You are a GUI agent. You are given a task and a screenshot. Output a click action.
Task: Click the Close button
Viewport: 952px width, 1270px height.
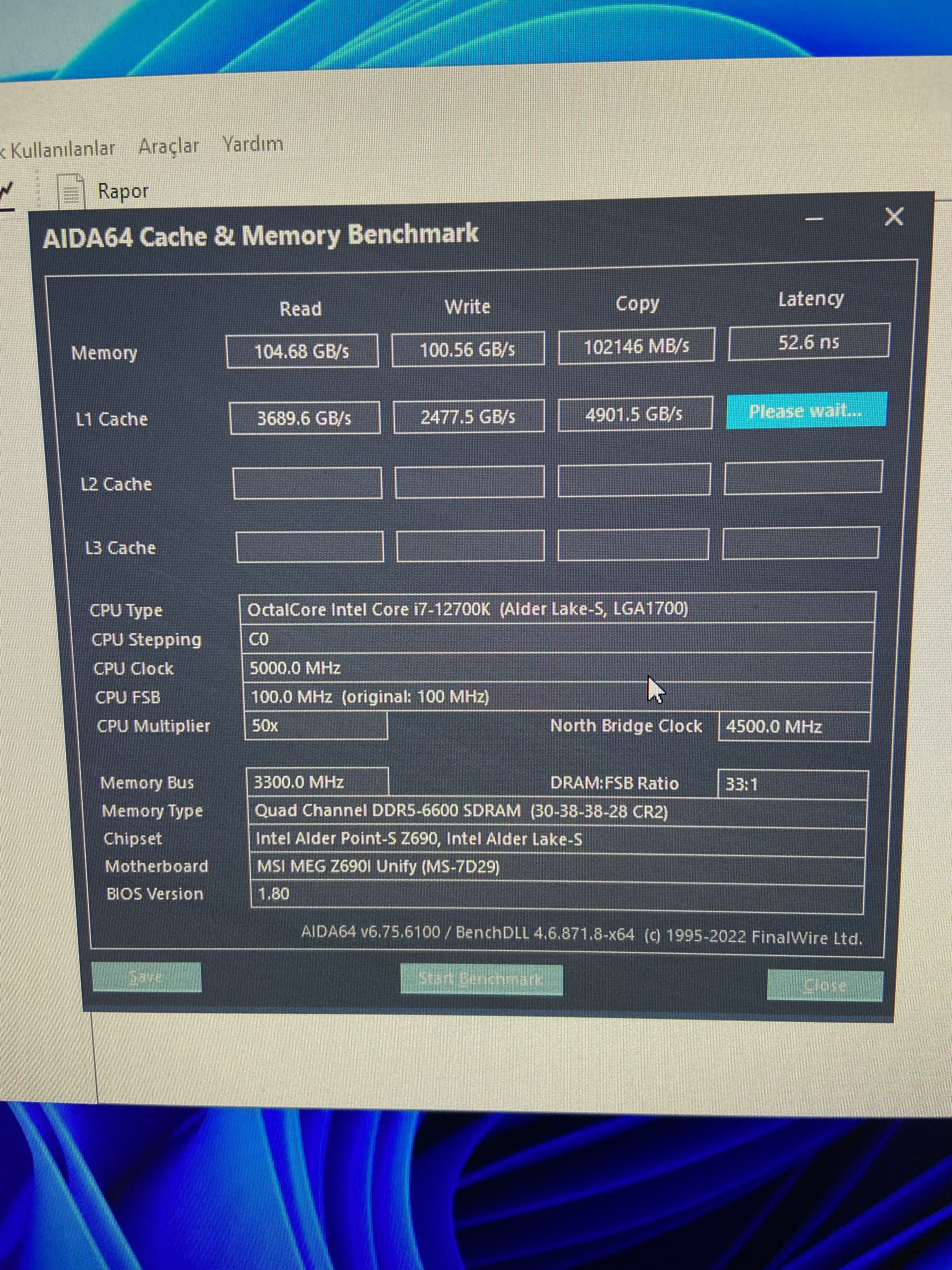tap(824, 985)
